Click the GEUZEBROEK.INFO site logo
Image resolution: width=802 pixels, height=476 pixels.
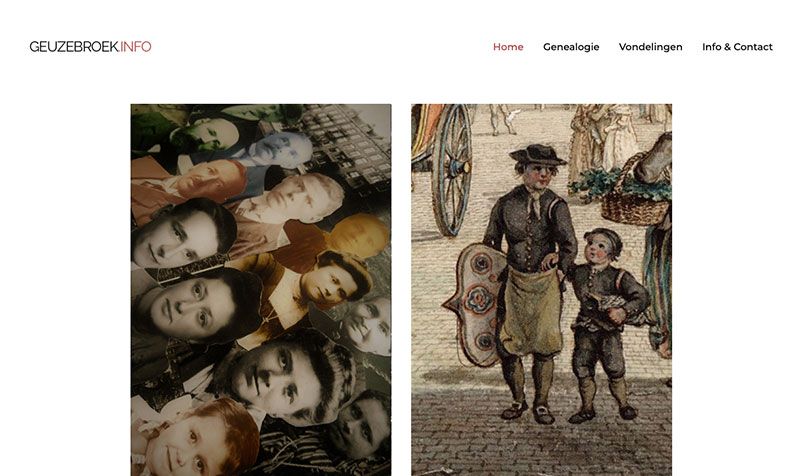[90, 47]
